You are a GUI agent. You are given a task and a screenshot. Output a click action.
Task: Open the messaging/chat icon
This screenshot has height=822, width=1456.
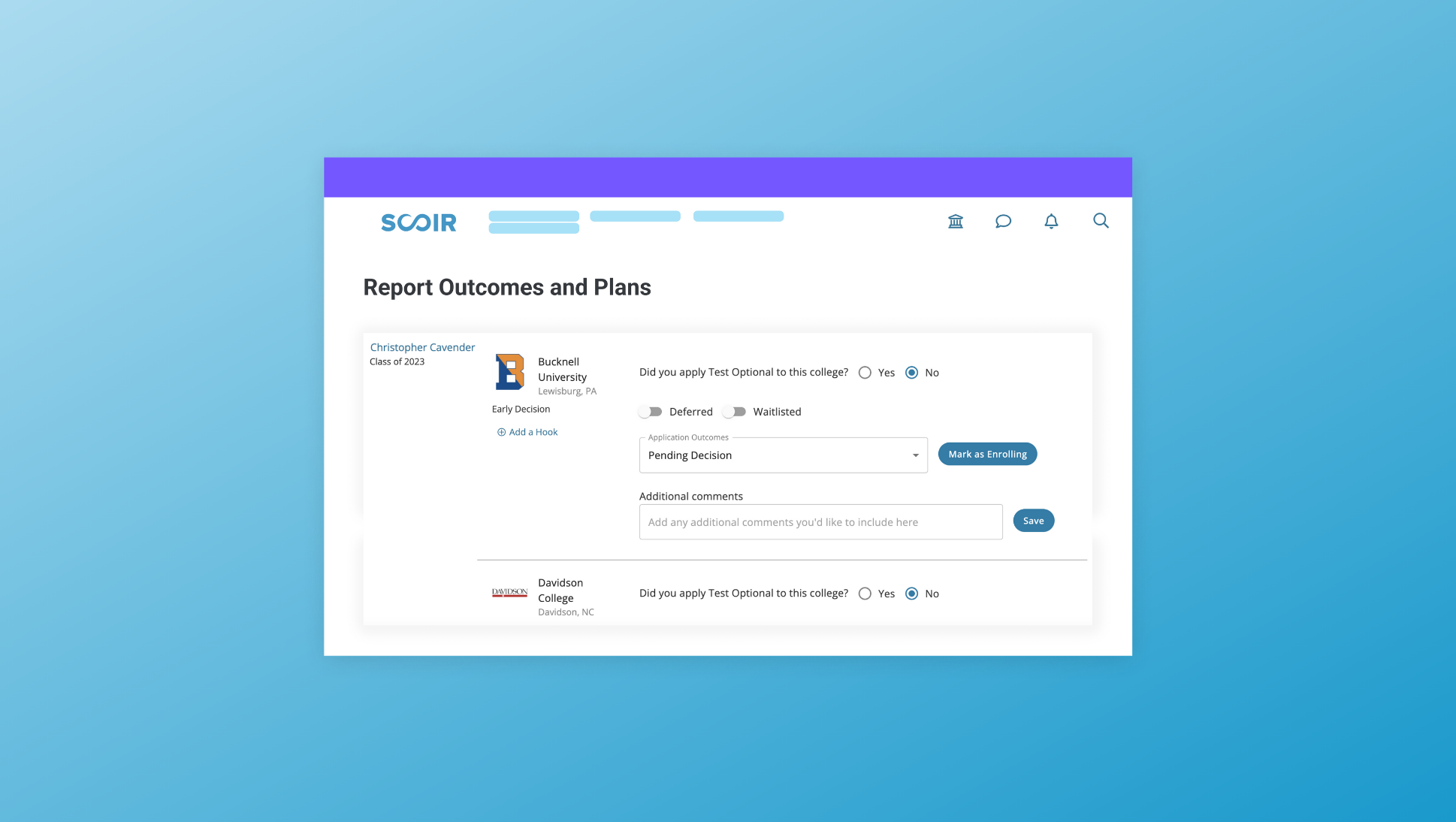(1003, 221)
